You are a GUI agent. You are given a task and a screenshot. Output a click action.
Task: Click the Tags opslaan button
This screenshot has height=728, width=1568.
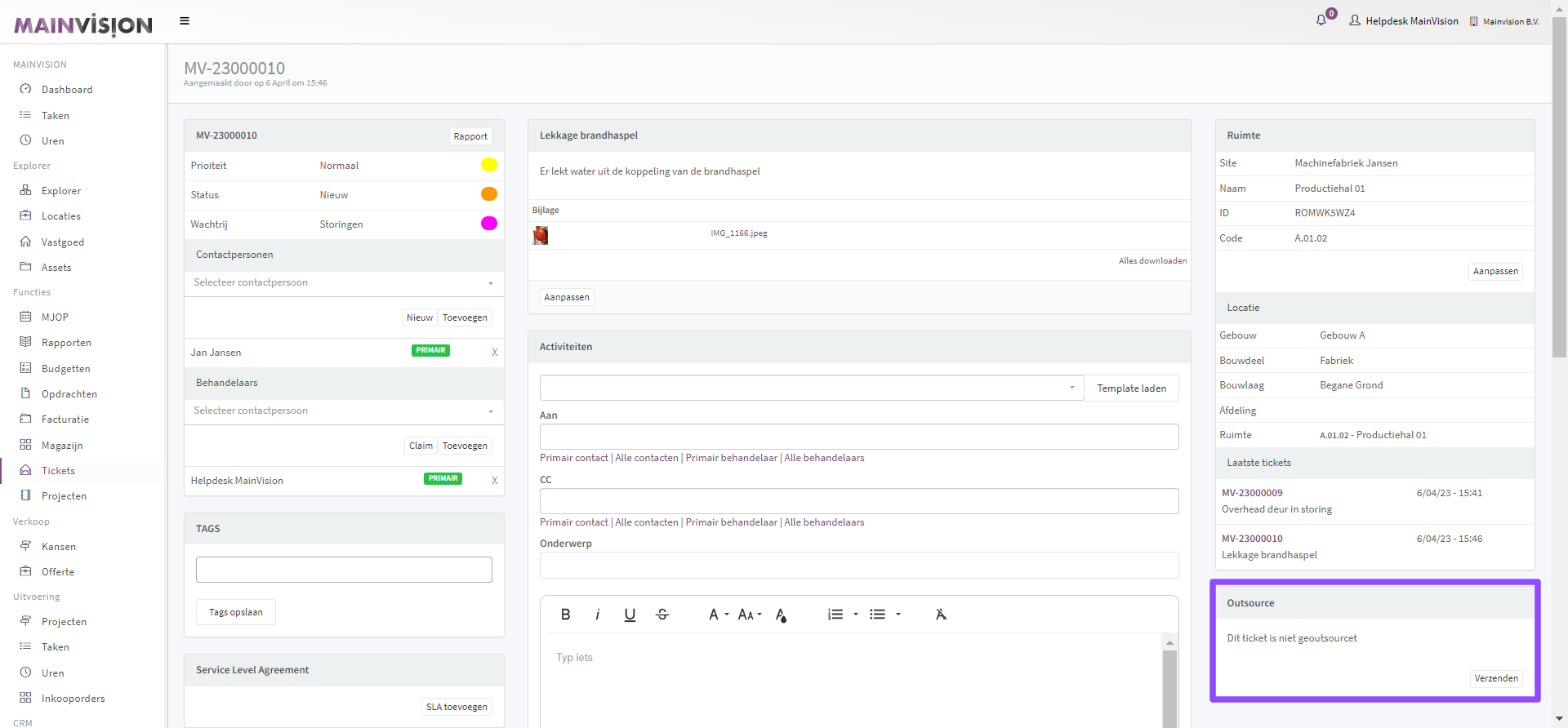tap(236, 612)
